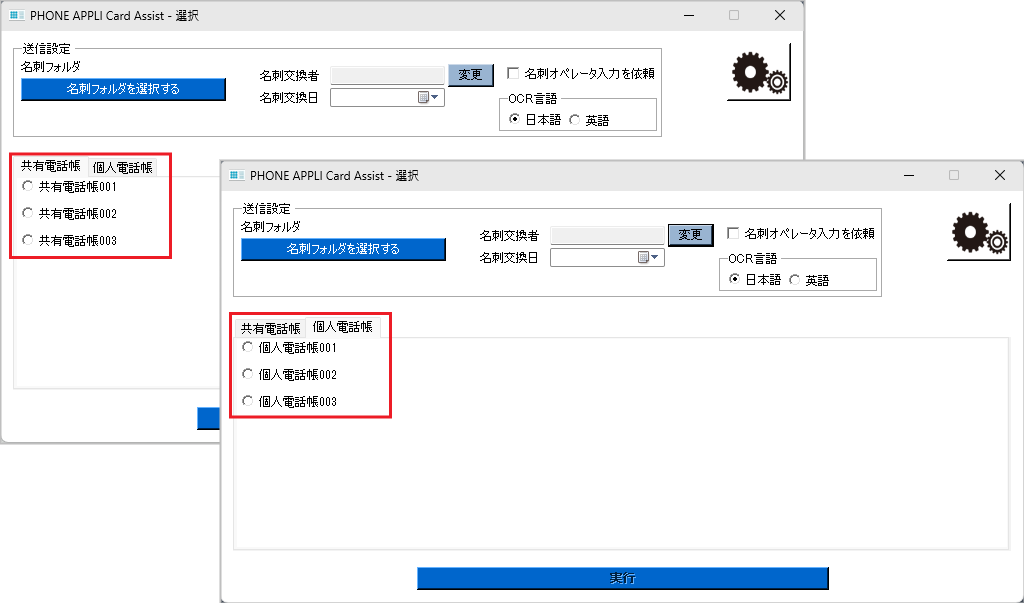Choose 個人電話帳002 radio option
The image size is (1024, 603).
247,374
